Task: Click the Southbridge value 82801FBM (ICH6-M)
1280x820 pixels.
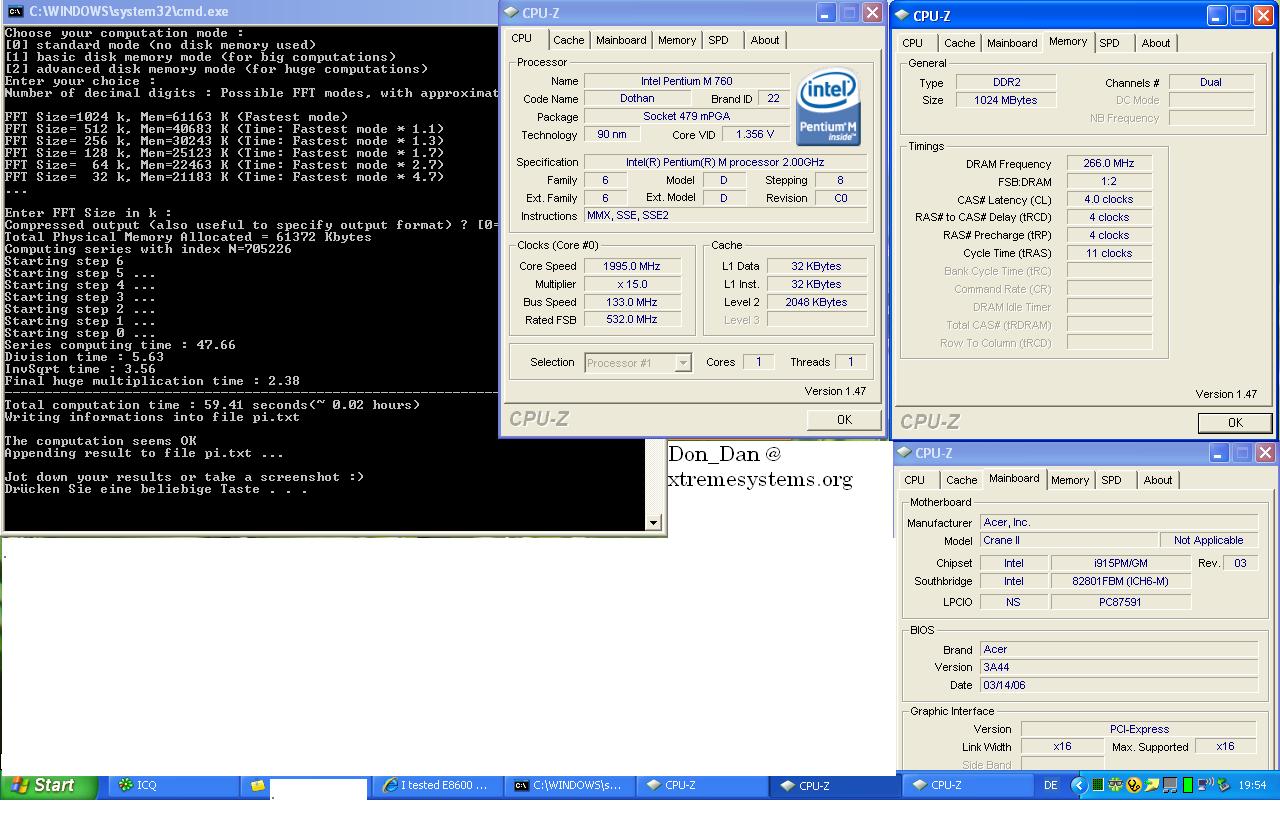Action: (x=1121, y=581)
